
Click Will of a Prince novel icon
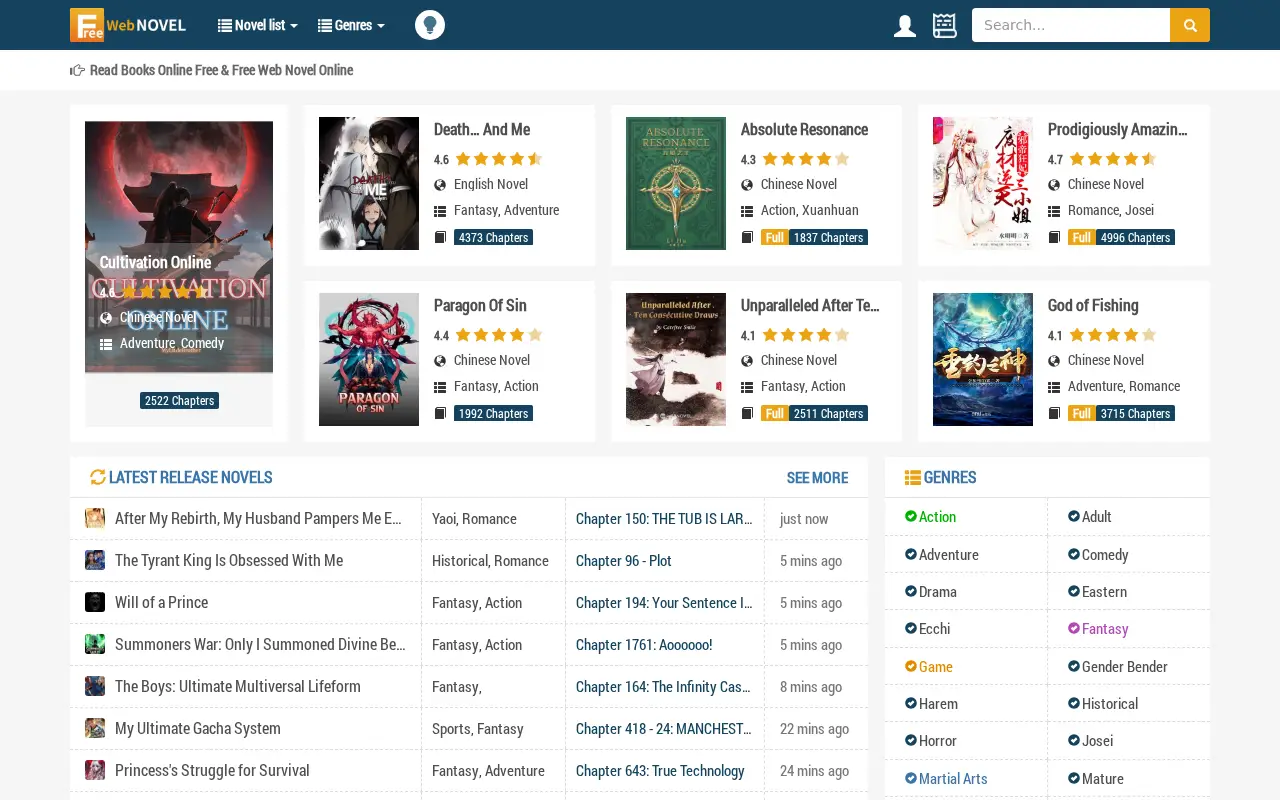(x=95, y=602)
